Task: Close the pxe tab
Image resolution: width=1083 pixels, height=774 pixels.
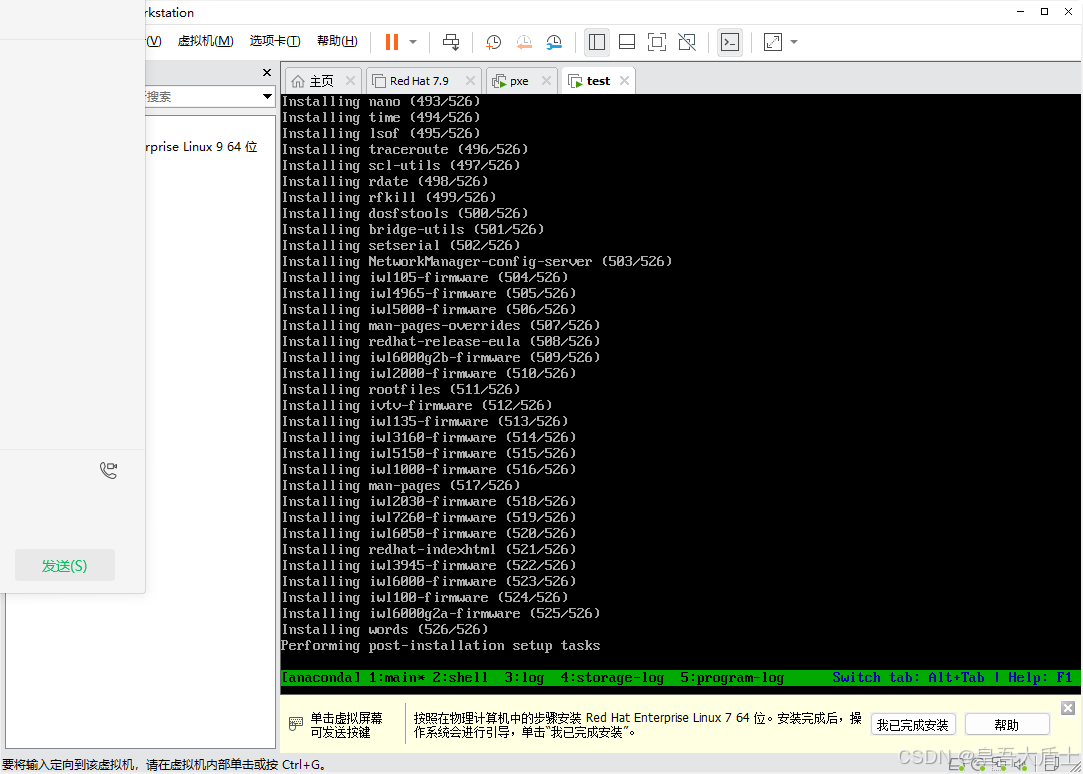Action: click(x=546, y=81)
